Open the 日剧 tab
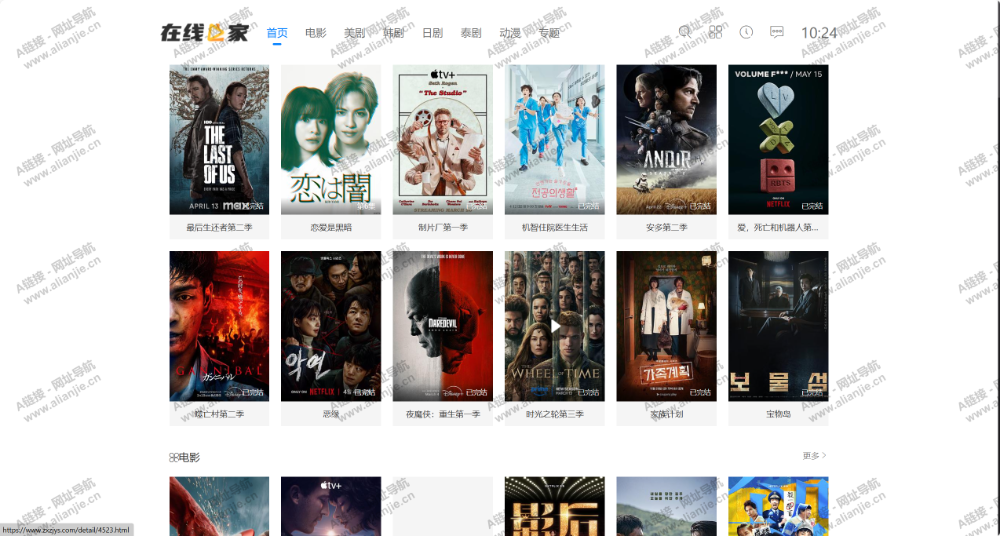This screenshot has width=1000, height=536. coord(432,33)
